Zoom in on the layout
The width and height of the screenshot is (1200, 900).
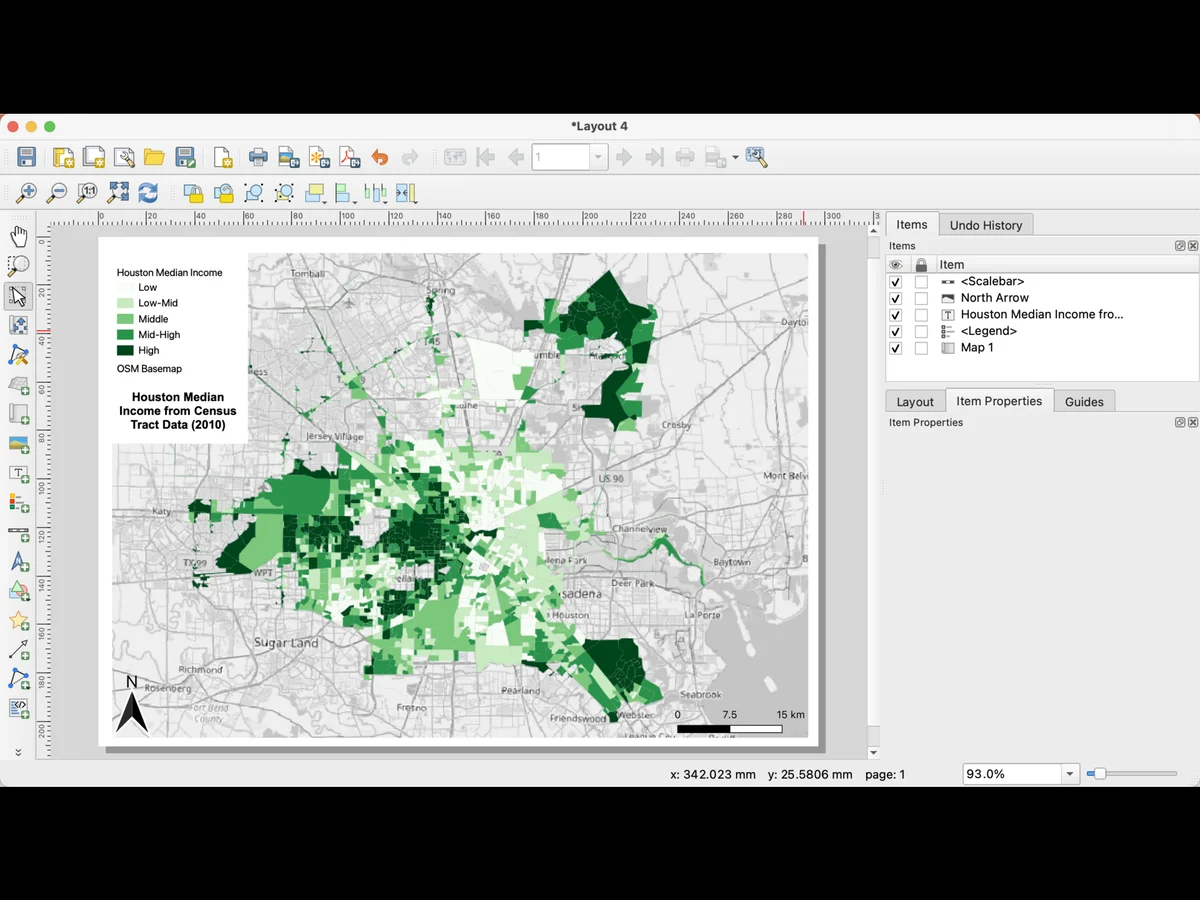click(x=26, y=193)
